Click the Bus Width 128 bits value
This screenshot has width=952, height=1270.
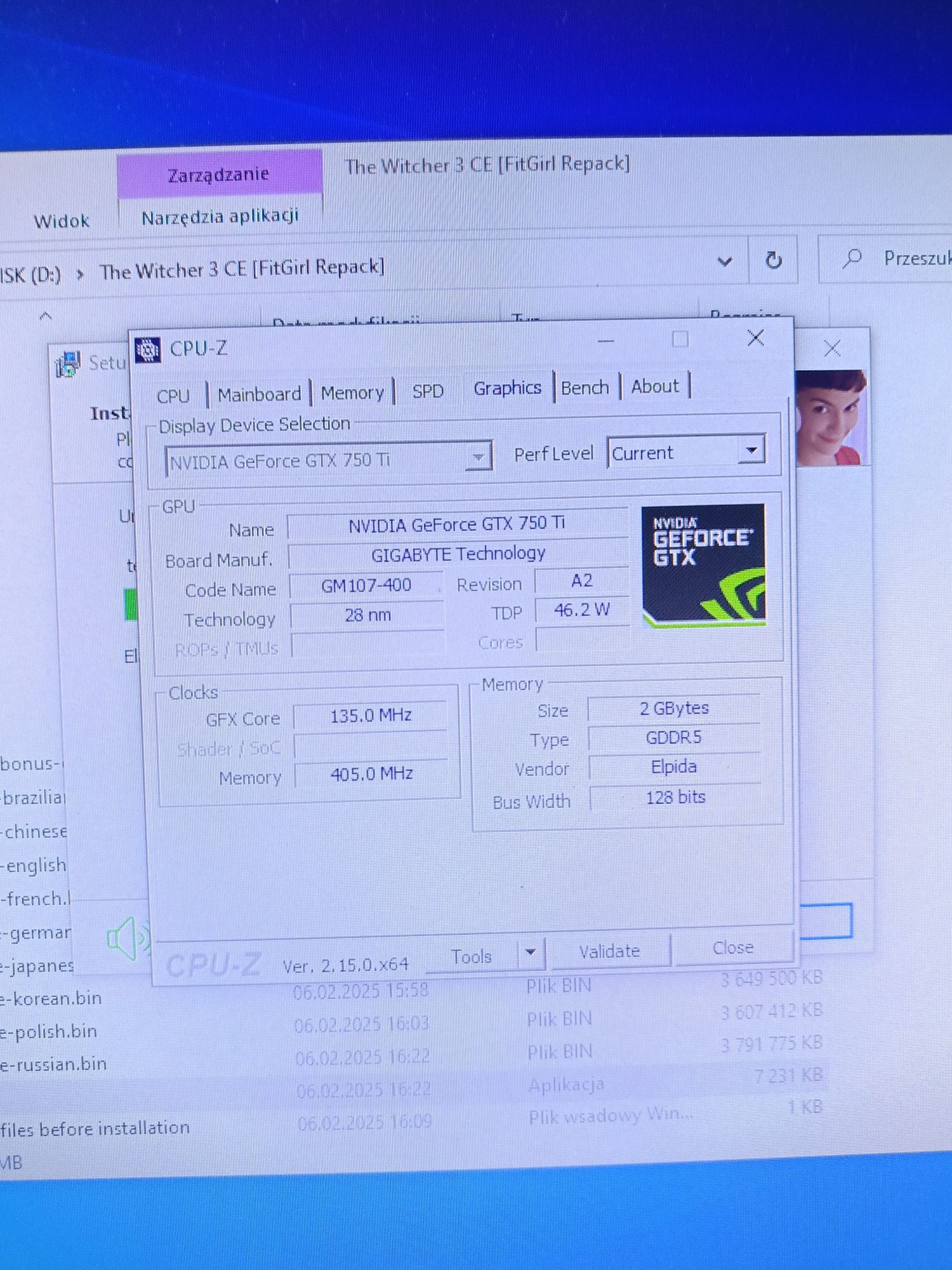tap(675, 797)
